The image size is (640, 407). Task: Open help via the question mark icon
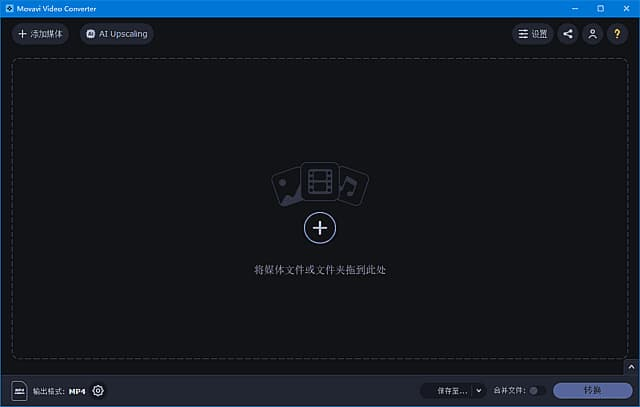click(617, 34)
